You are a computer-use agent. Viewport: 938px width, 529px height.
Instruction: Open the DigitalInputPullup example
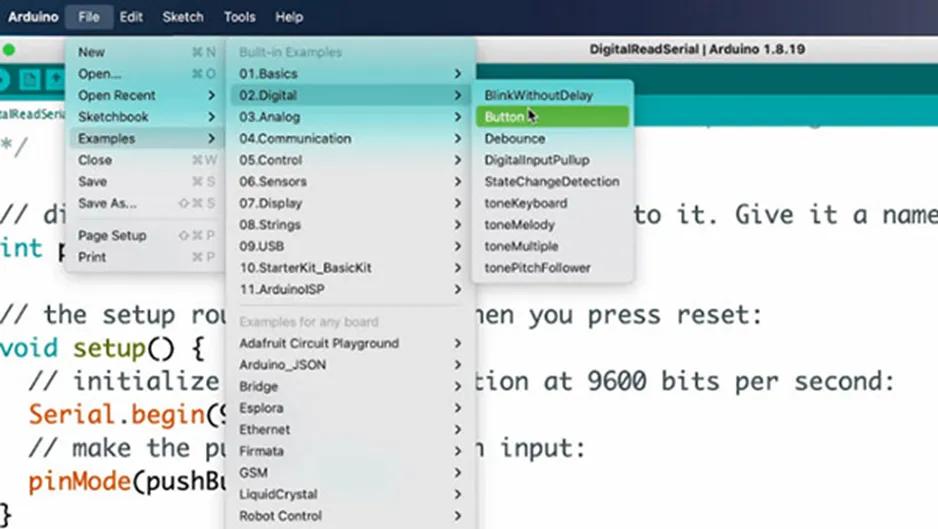552,160
